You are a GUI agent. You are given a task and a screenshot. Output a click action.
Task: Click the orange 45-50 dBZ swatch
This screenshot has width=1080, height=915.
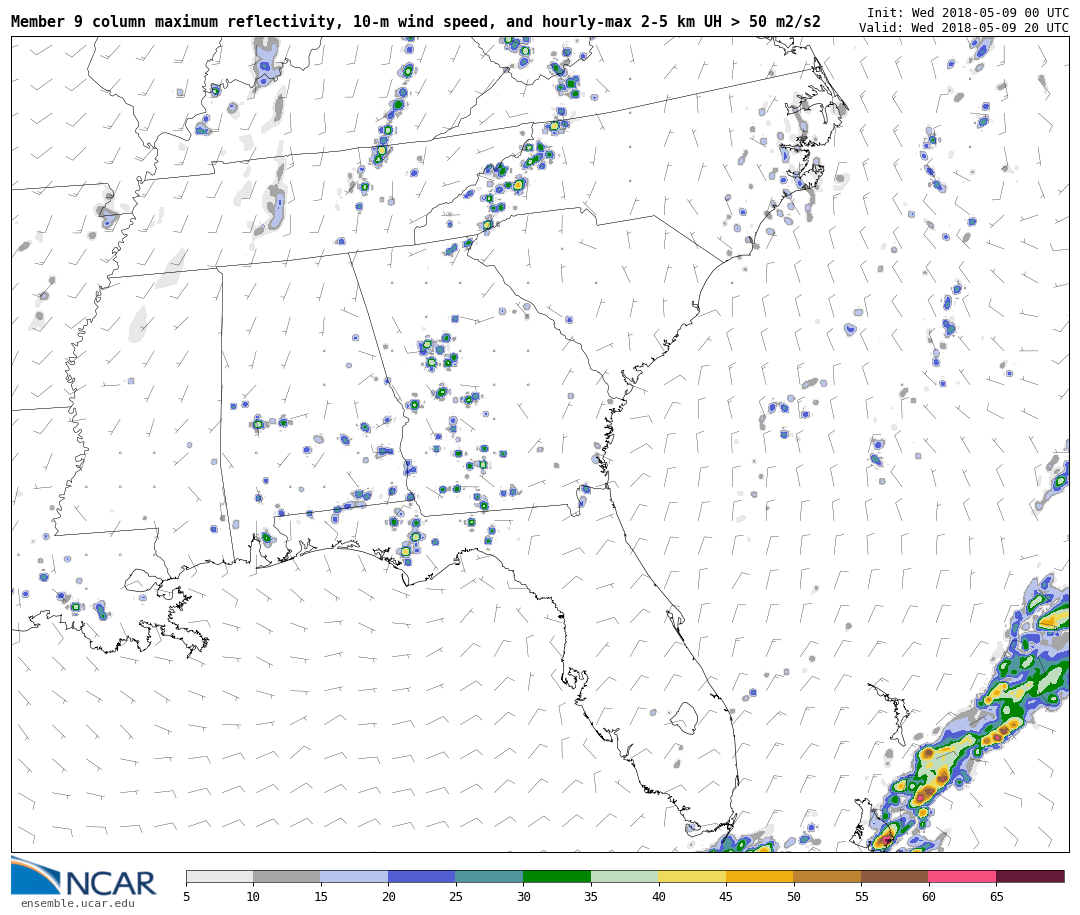(759, 876)
